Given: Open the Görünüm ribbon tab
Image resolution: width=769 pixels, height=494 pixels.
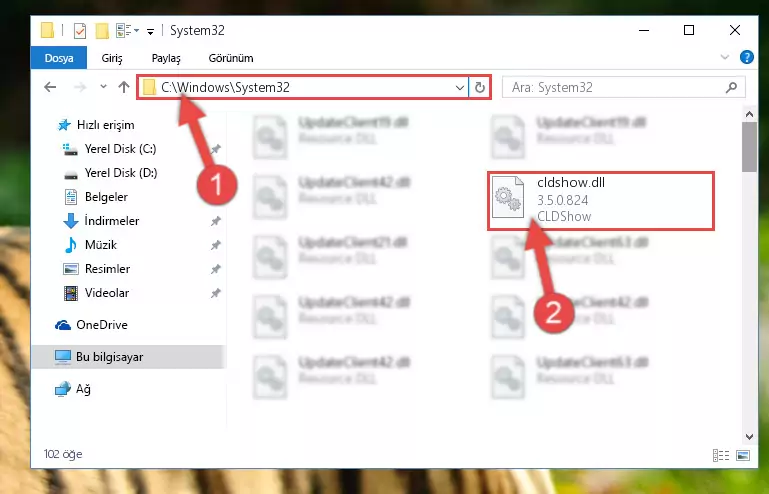Looking at the screenshot, I should click(231, 58).
